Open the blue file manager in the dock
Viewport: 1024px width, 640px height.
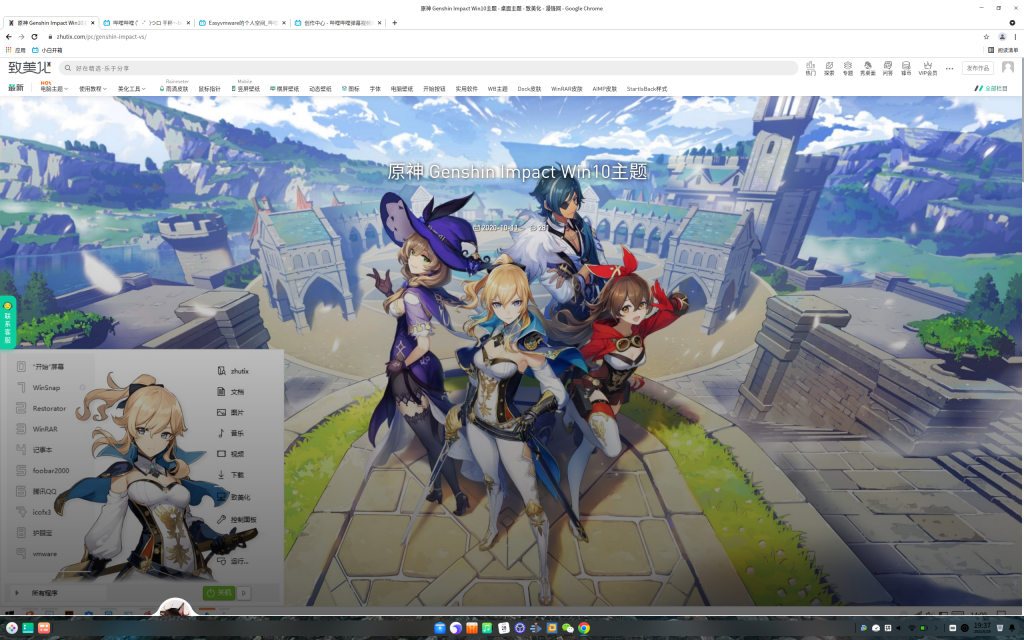click(x=440, y=628)
